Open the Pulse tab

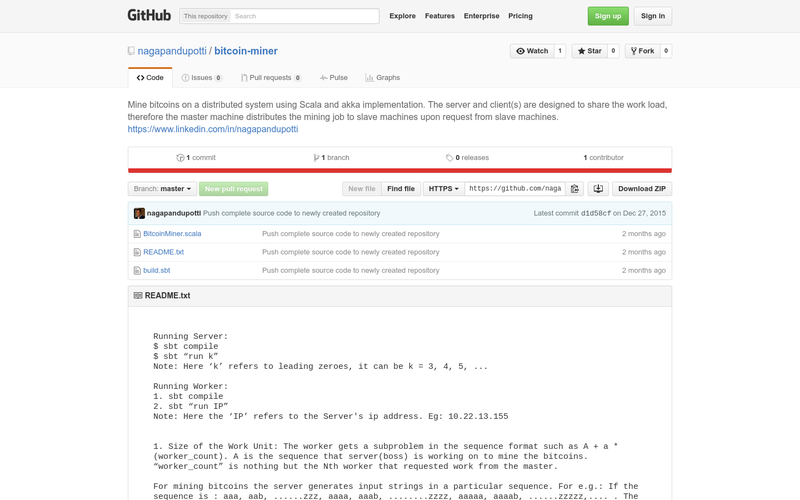coord(334,78)
